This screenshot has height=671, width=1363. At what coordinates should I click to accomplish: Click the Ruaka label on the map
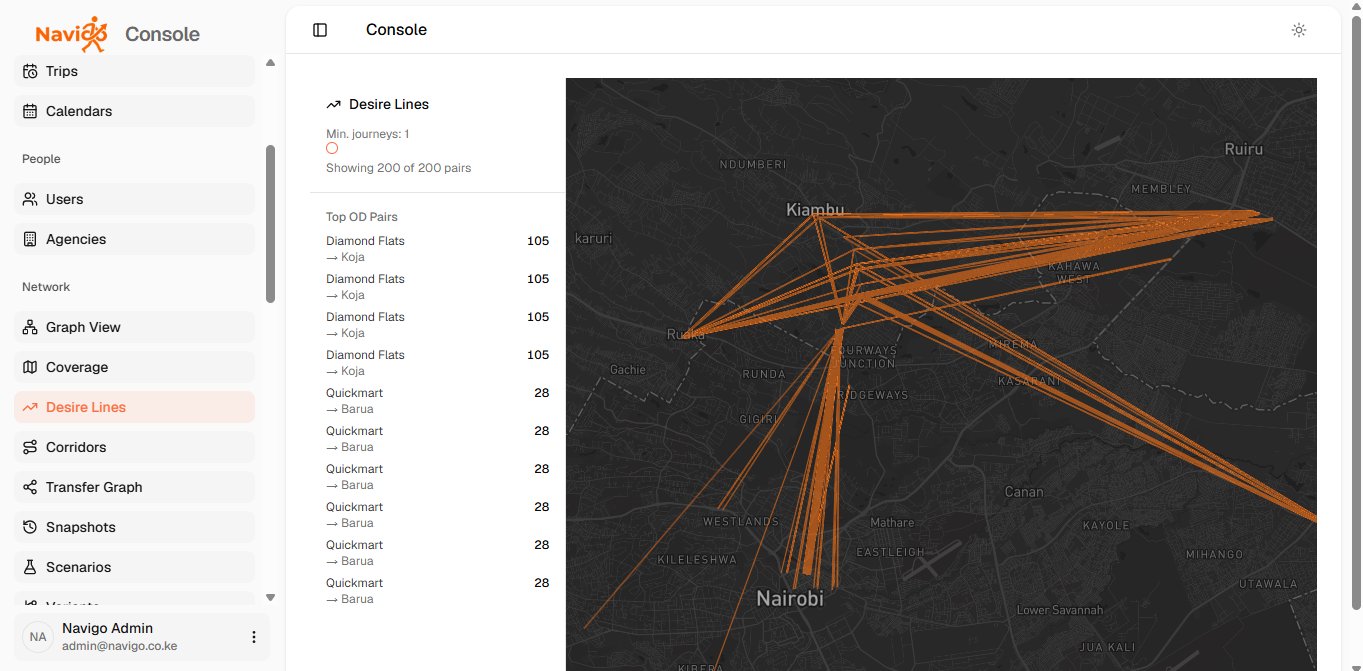click(x=686, y=335)
